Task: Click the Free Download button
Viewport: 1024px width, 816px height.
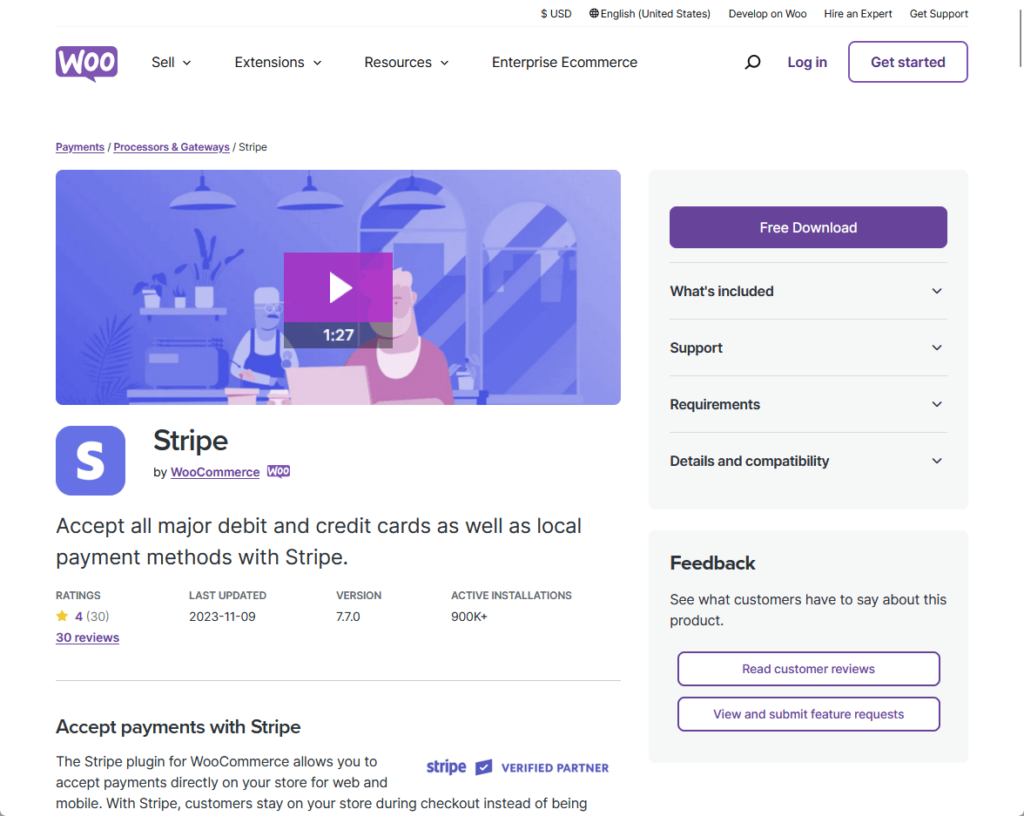Action: pyautogui.click(x=808, y=227)
